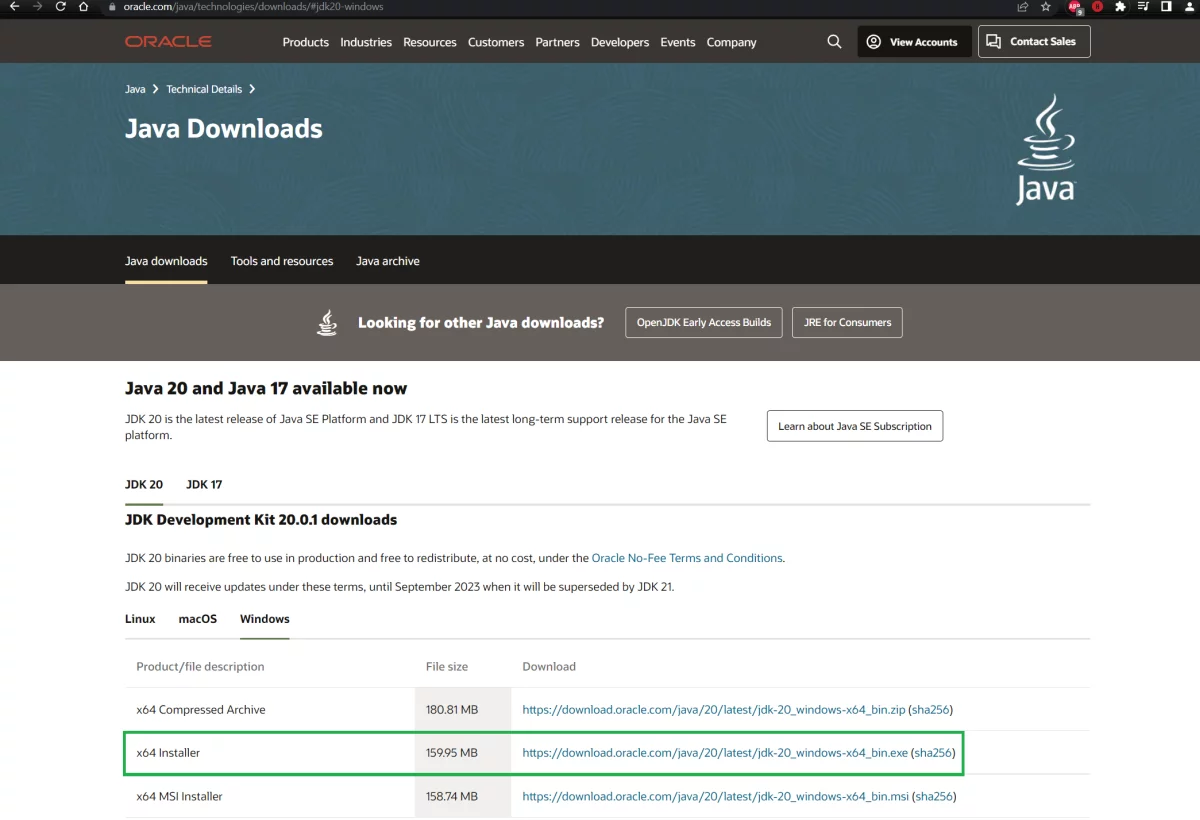1200x820 pixels.
Task: Click the View Accounts button
Action: [913, 42]
